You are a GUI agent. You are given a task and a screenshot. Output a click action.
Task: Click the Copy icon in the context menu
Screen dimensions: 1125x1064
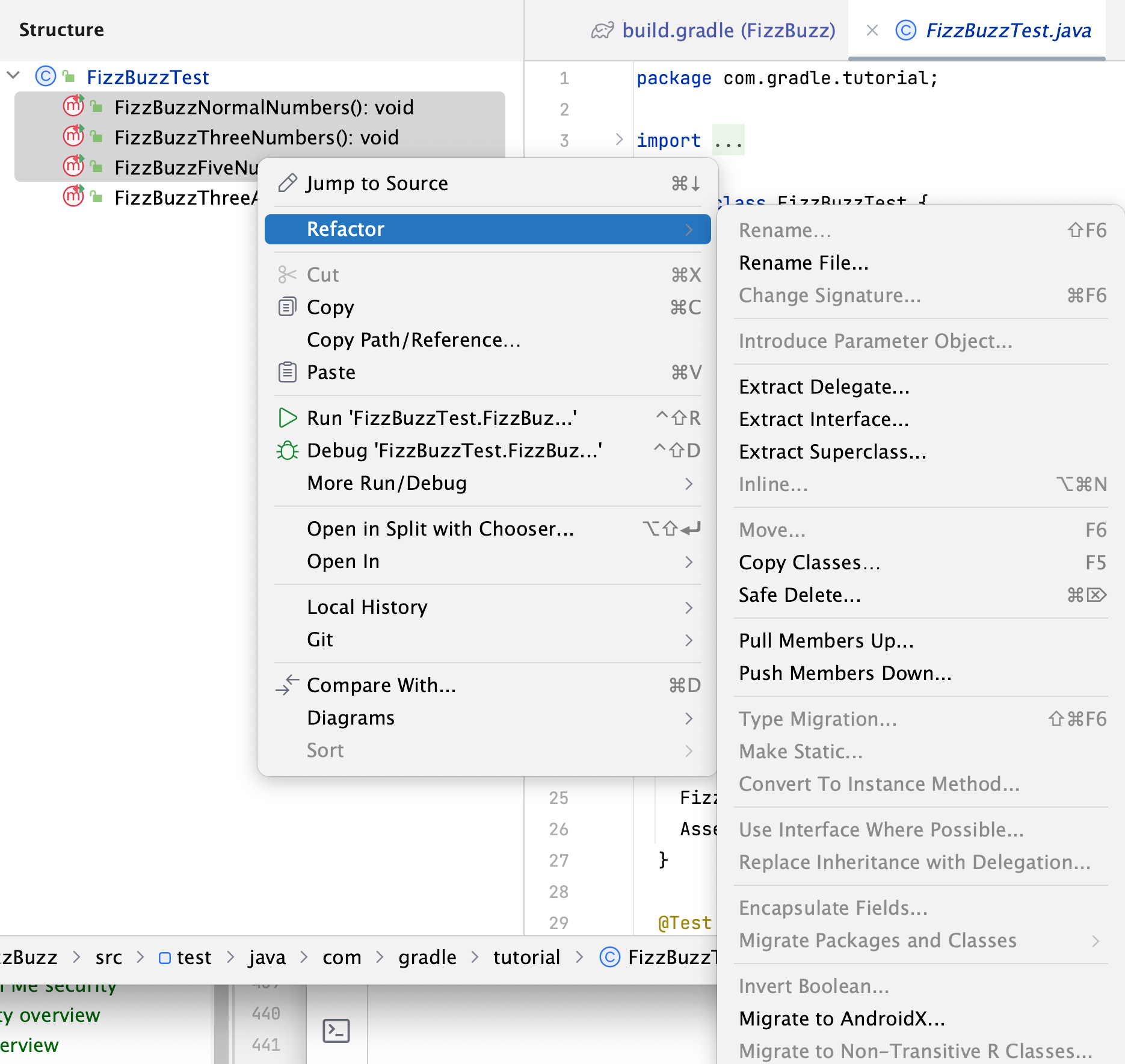pyautogui.click(x=287, y=307)
